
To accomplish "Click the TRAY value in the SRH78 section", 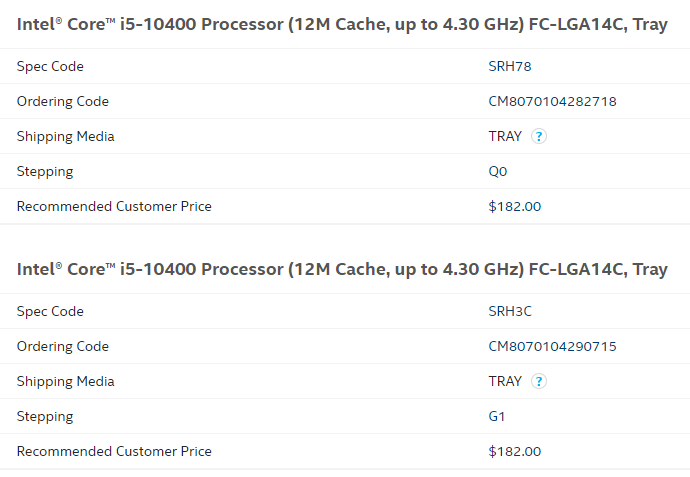I will (x=505, y=136).
